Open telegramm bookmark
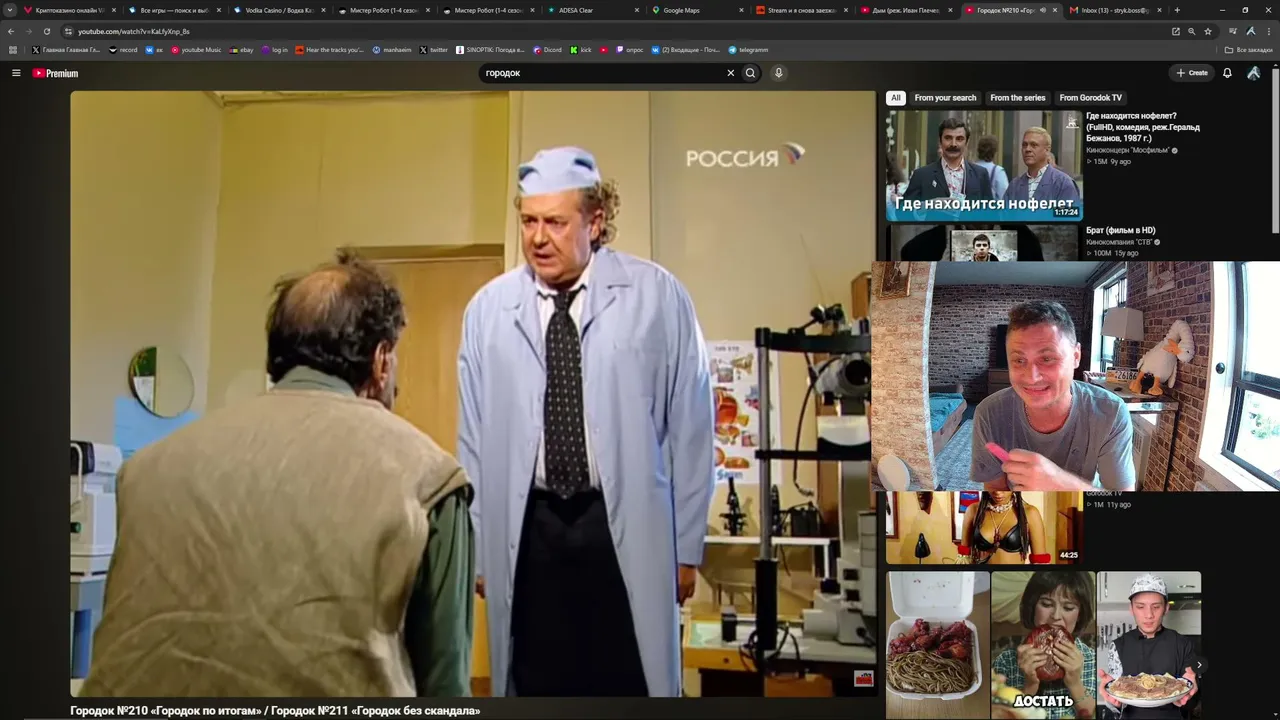The width and height of the screenshot is (1280, 720). pos(748,50)
